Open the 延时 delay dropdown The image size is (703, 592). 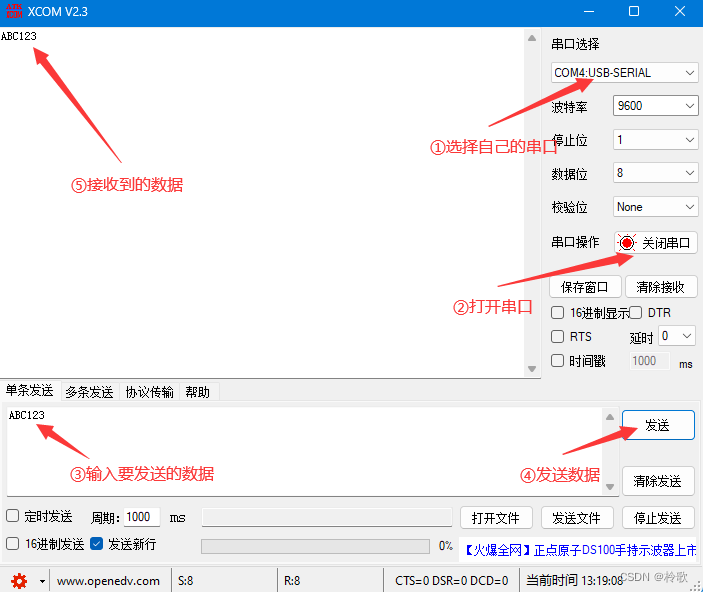(x=677, y=336)
